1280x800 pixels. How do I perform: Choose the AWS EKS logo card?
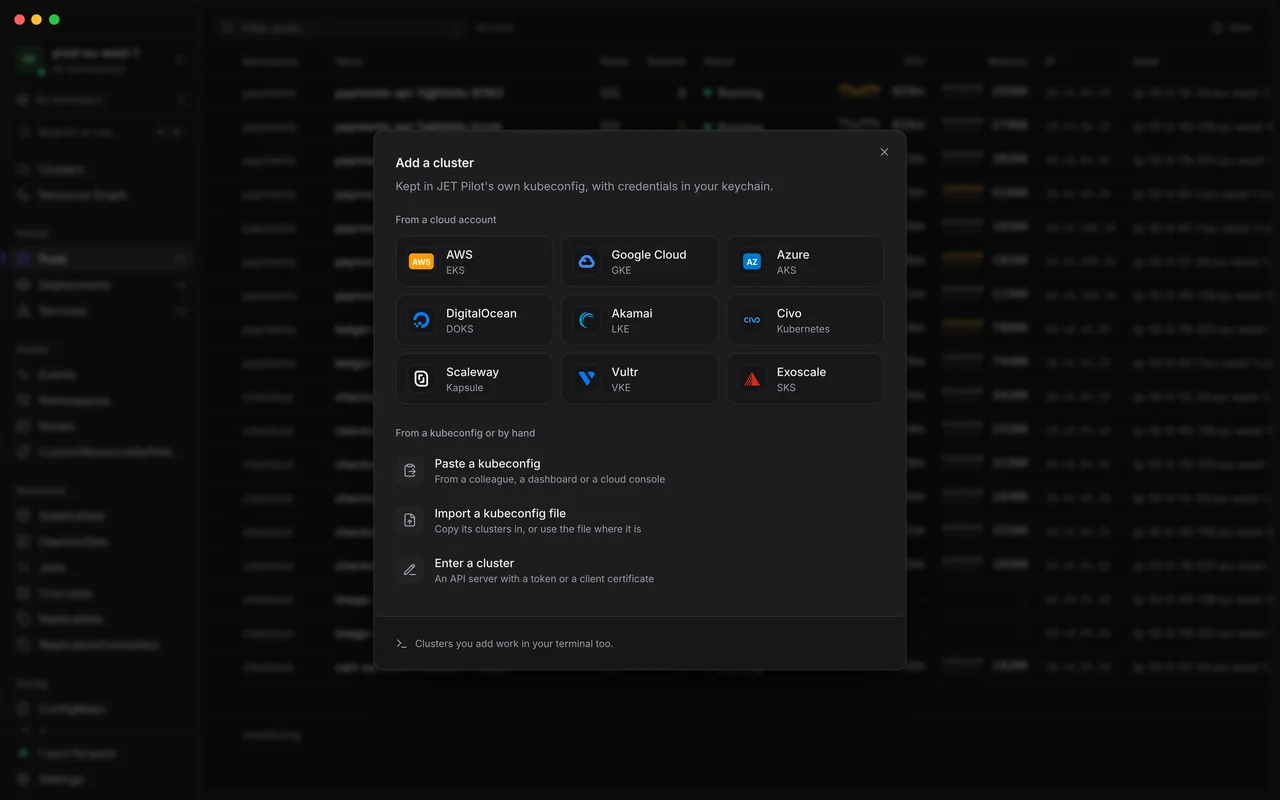tap(474, 261)
